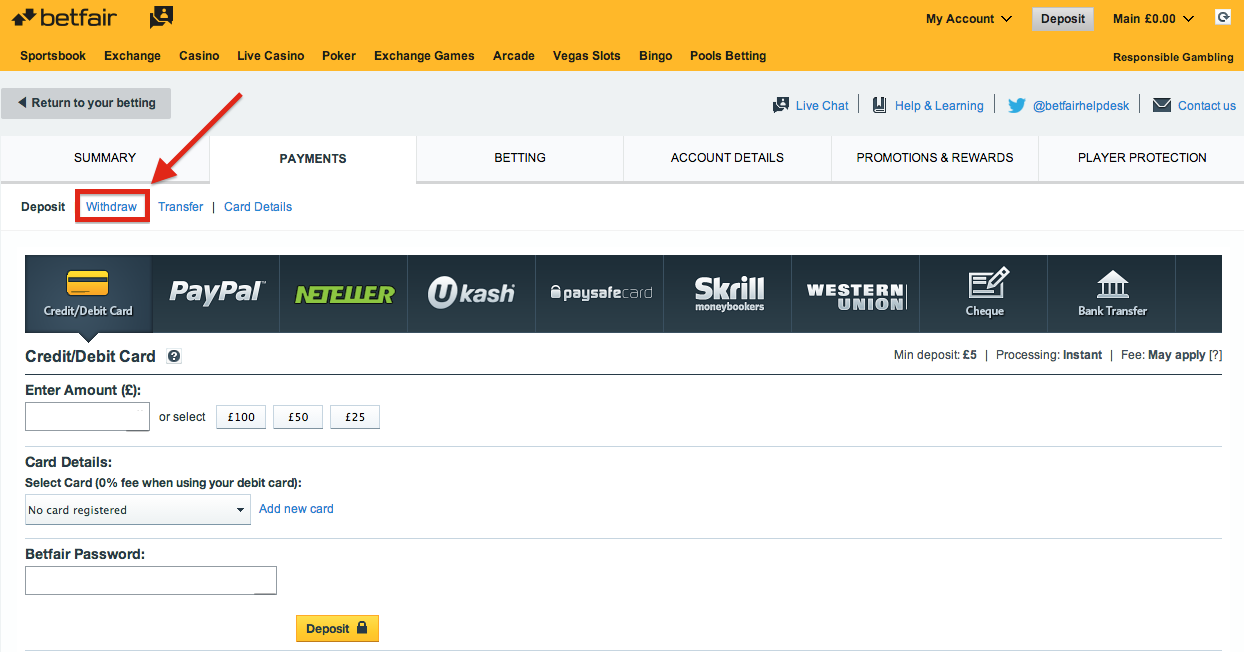Image resolution: width=1244 pixels, height=652 pixels.
Task: Open the Poker section
Action: pyautogui.click(x=339, y=56)
